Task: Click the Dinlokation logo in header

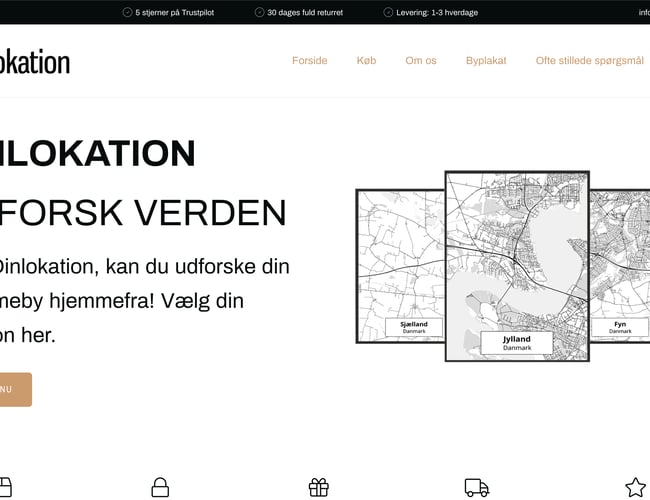Action: pyautogui.click(x=34, y=61)
